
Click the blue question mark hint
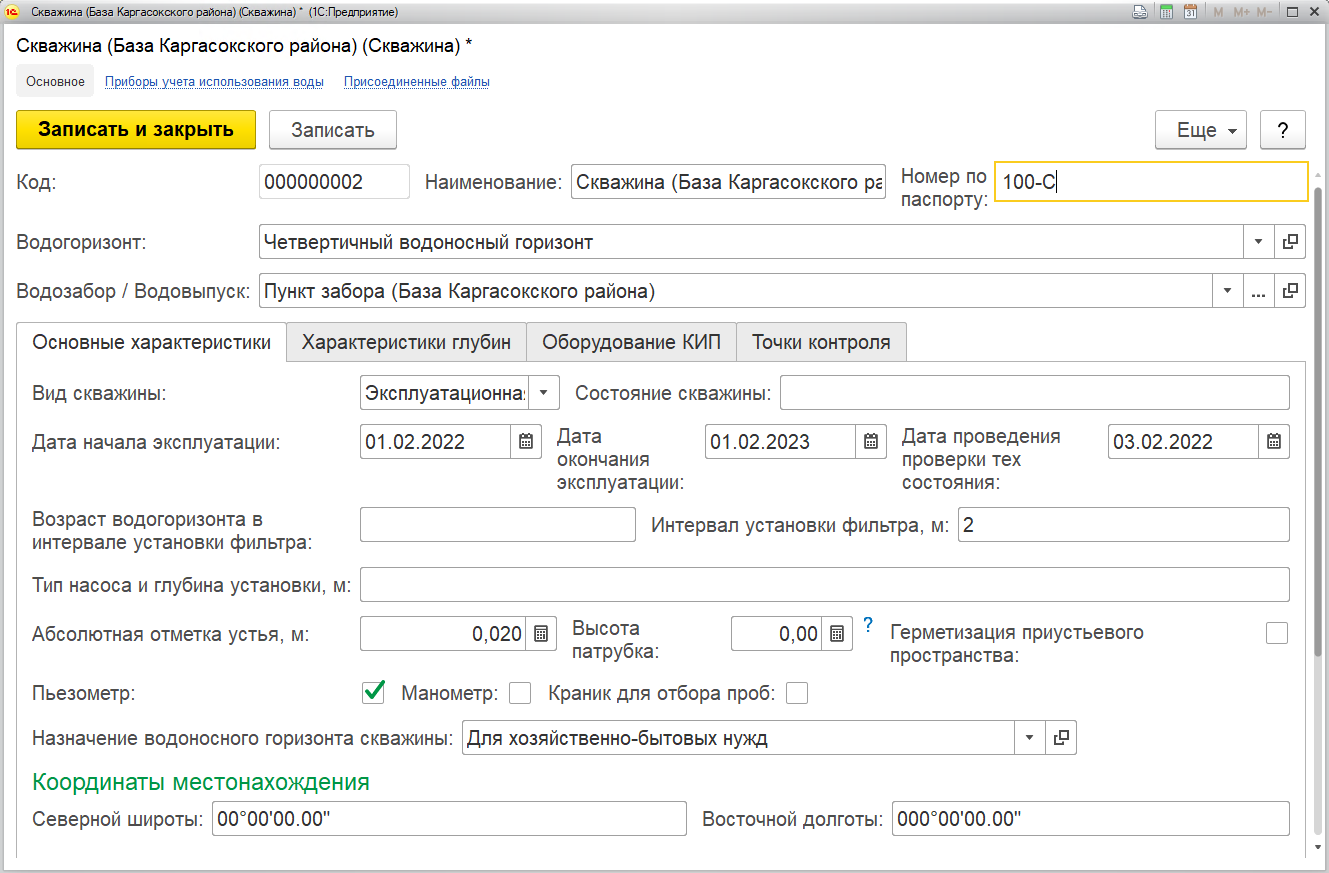coord(868,626)
